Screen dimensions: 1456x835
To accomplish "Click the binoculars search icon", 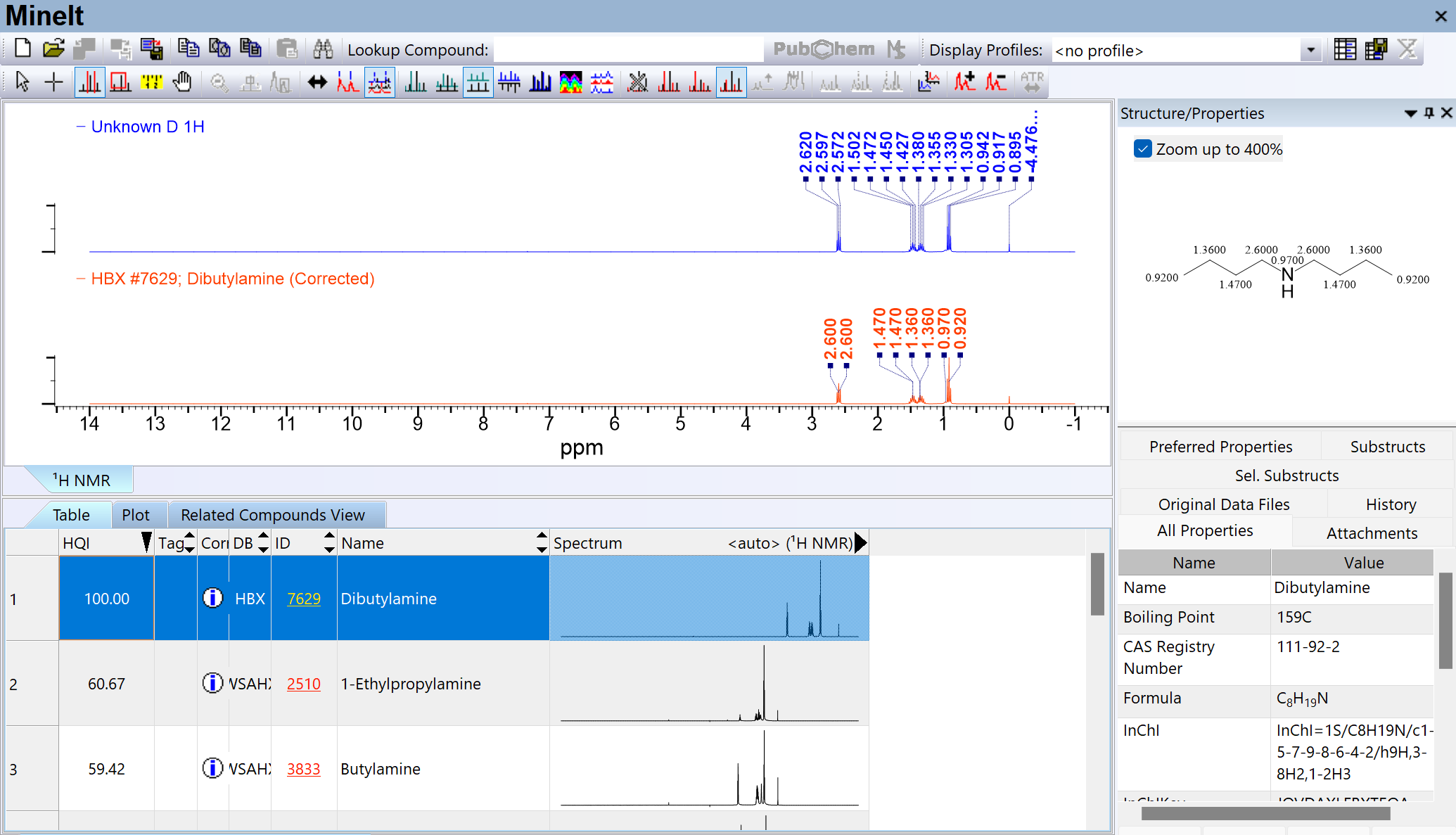I will (x=323, y=49).
